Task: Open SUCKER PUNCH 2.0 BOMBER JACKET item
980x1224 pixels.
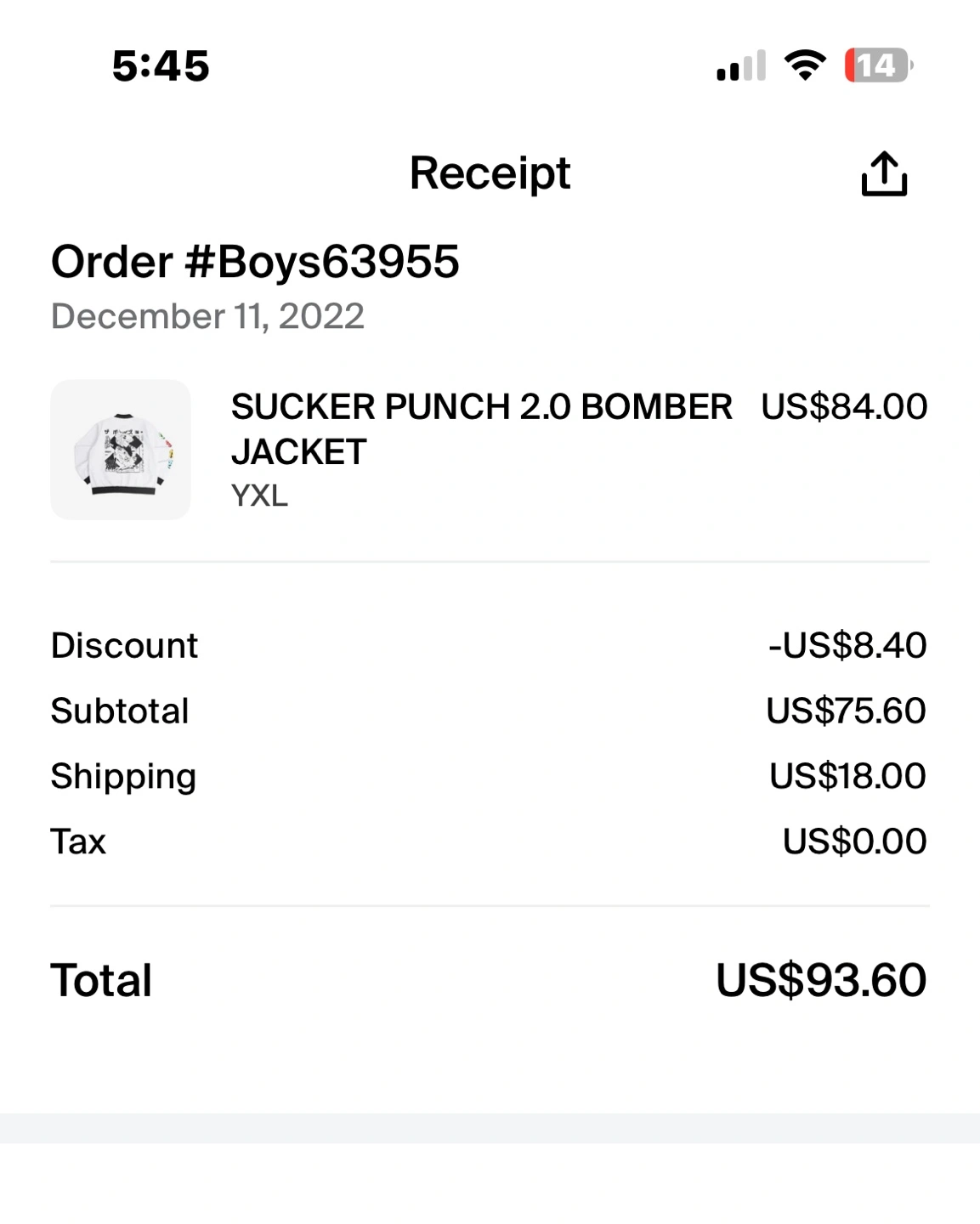Action: pos(481,428)
